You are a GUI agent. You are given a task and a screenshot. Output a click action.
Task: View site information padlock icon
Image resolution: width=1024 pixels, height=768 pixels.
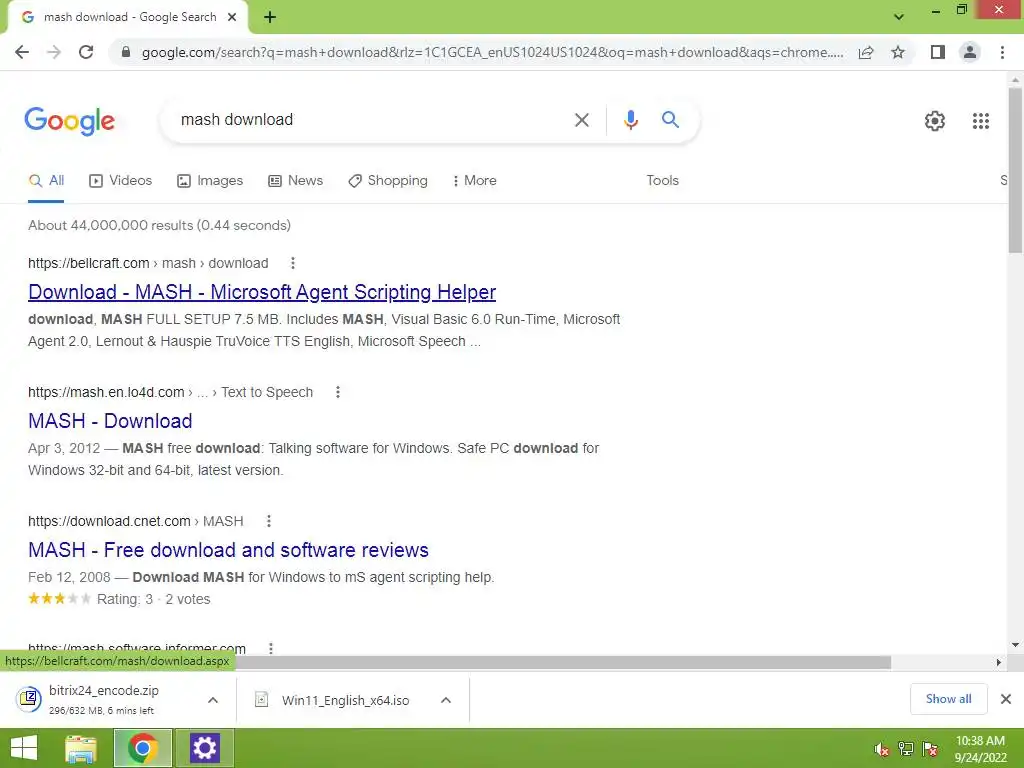coord(126,52)
